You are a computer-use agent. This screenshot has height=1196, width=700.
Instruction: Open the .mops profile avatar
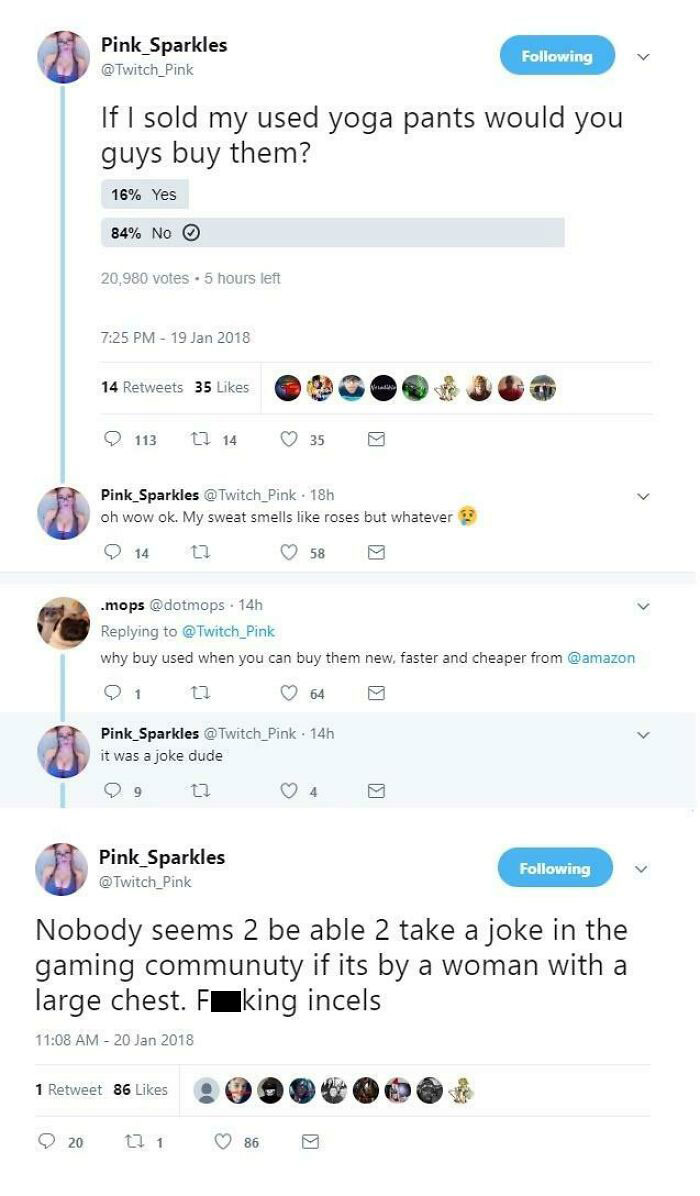[x=63, y=624]
